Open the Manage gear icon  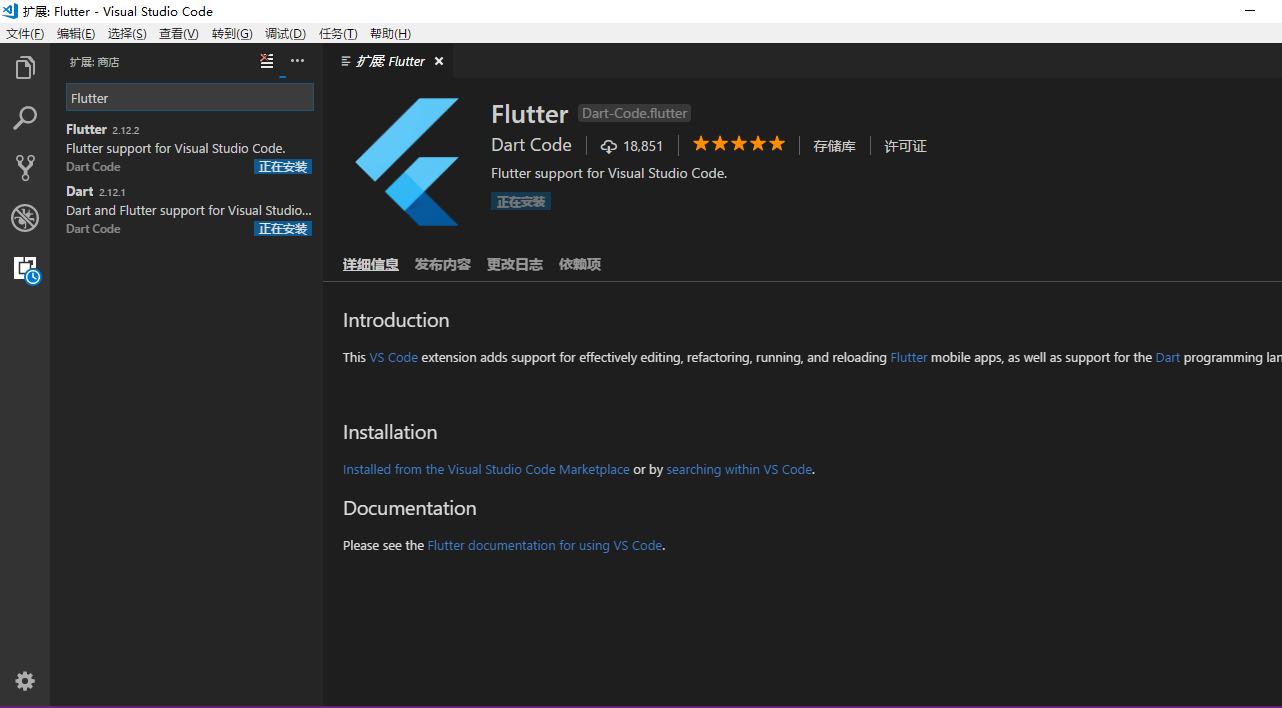click(x=25, y=681)
